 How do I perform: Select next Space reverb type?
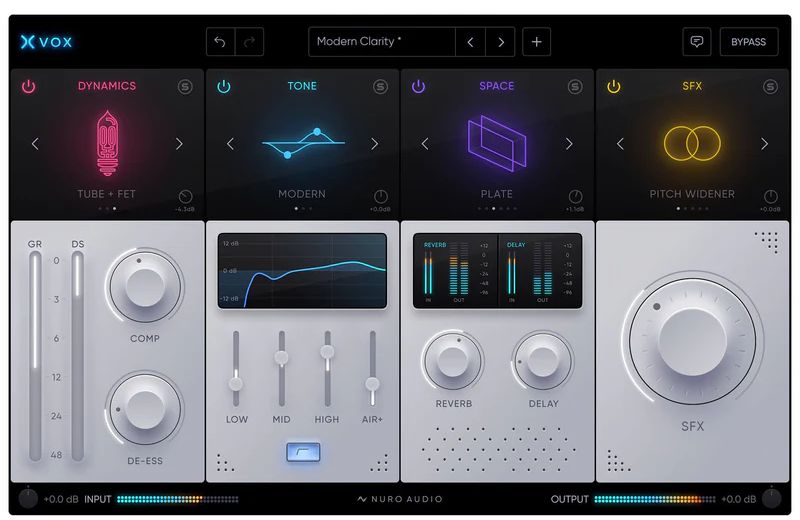coord(569,144)
